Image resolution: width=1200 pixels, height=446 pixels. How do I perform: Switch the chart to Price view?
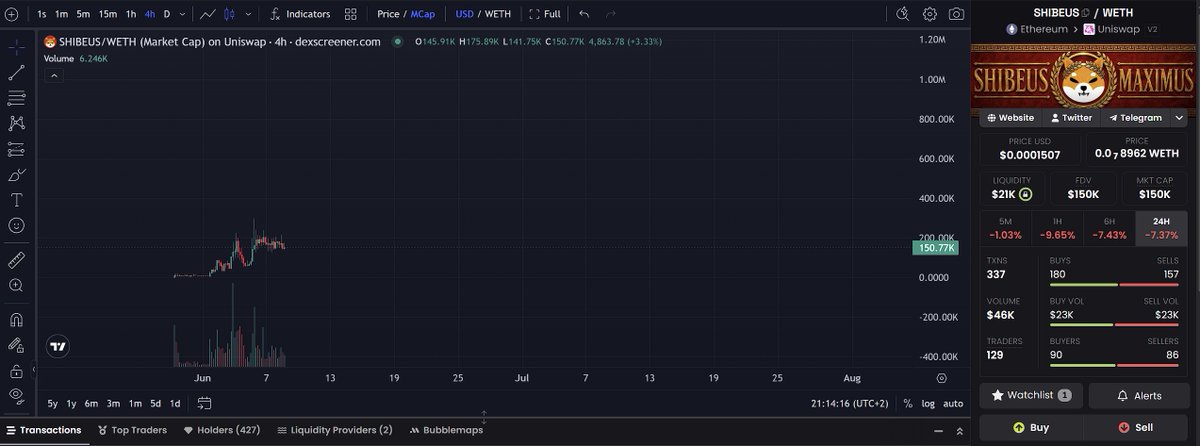(x=388, y=15)
